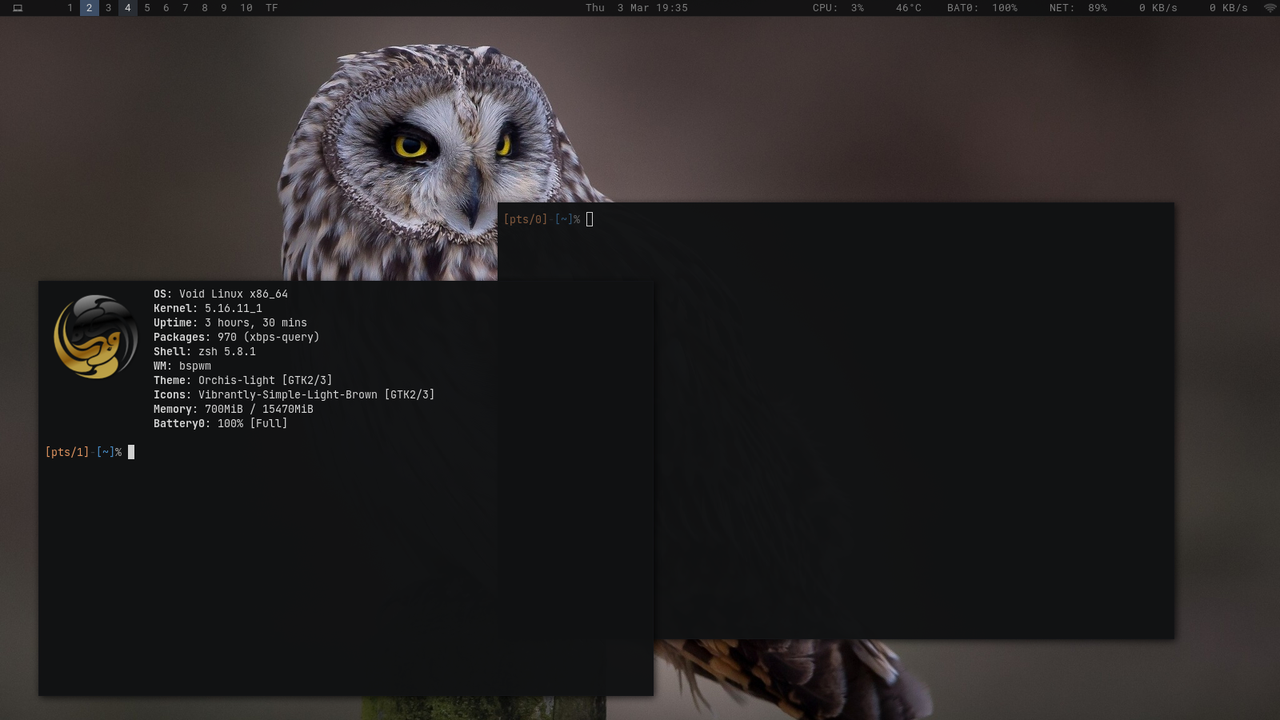This screenshot has width=1280, height=720.
Task: Click the Kernel: 5.16.11_1 line
Action: coord(207,309)
